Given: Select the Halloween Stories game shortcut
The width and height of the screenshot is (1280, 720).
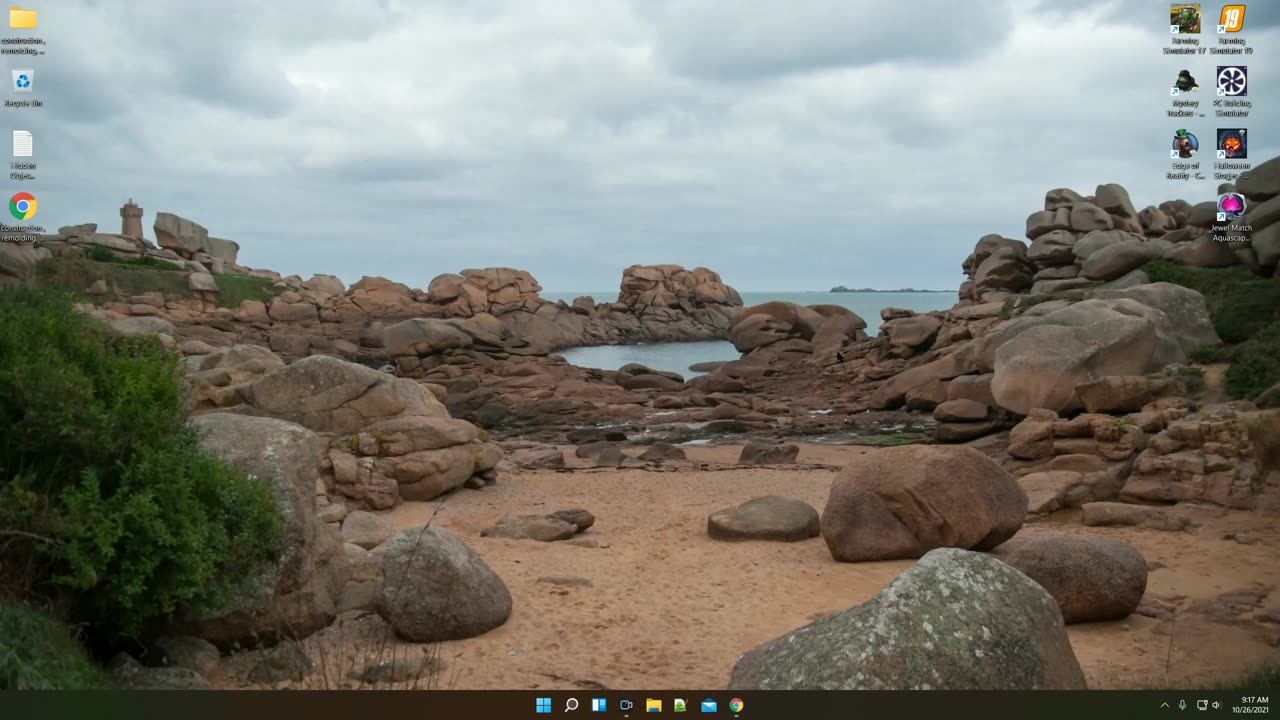Looking at the screenshot, I should (1232, 155).
